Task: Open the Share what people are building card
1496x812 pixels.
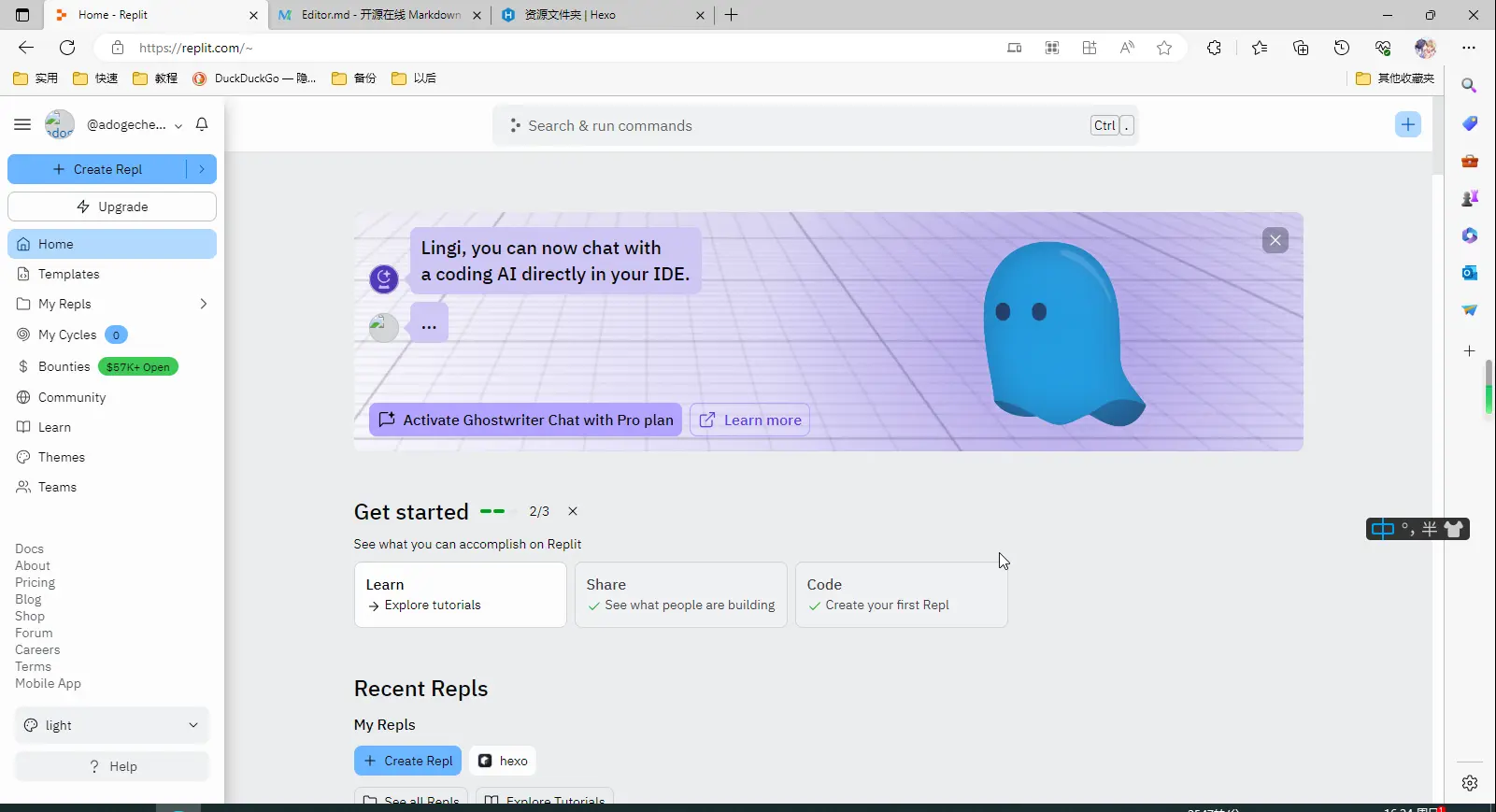Action: point(681,594)
